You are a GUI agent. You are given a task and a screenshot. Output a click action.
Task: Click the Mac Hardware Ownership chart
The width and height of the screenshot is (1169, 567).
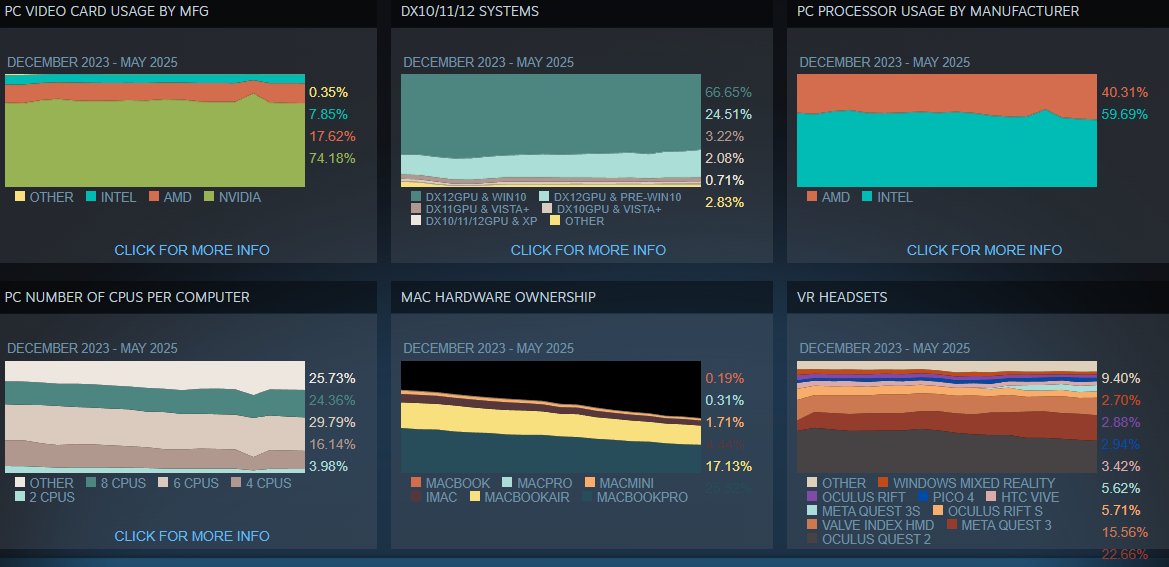pos(551,416)
